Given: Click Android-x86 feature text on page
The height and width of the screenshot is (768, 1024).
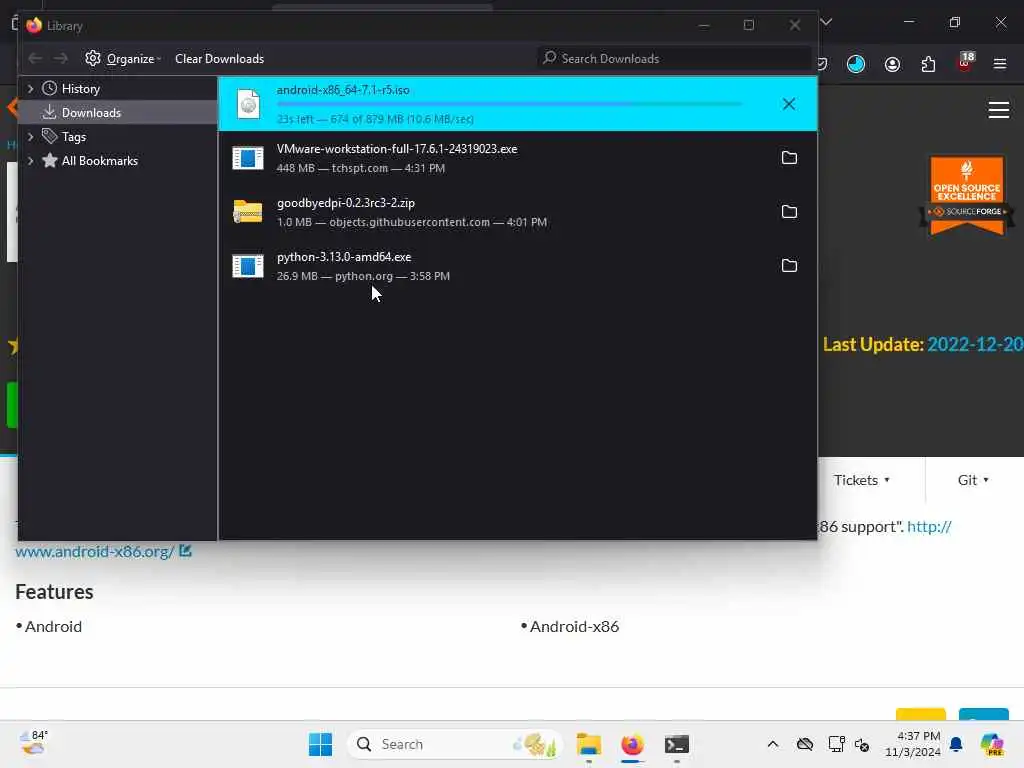Looking at the screenshot, I should coord(574,627).
